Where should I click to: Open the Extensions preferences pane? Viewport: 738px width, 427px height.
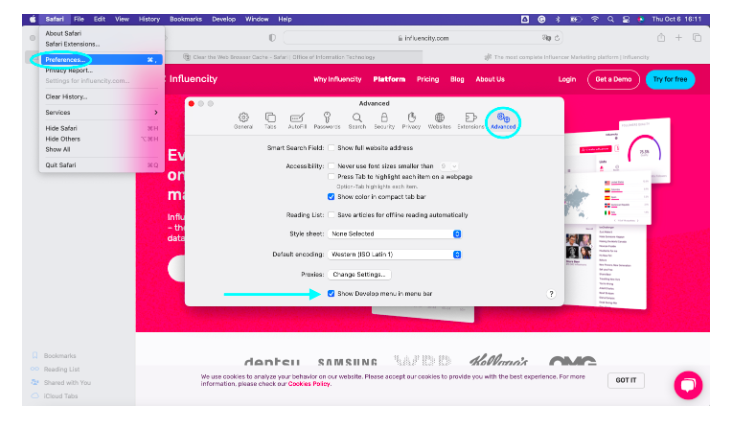470,121
